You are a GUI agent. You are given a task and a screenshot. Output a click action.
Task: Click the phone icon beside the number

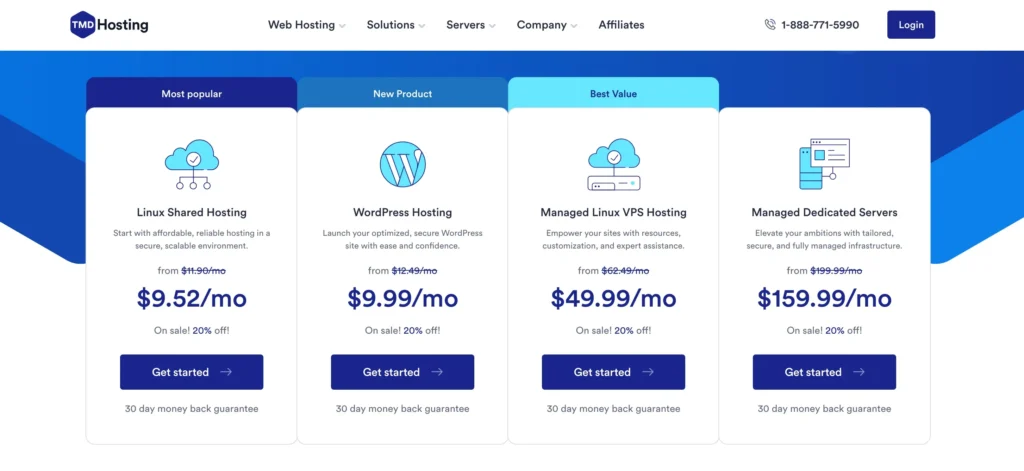[x=770, y=25]
